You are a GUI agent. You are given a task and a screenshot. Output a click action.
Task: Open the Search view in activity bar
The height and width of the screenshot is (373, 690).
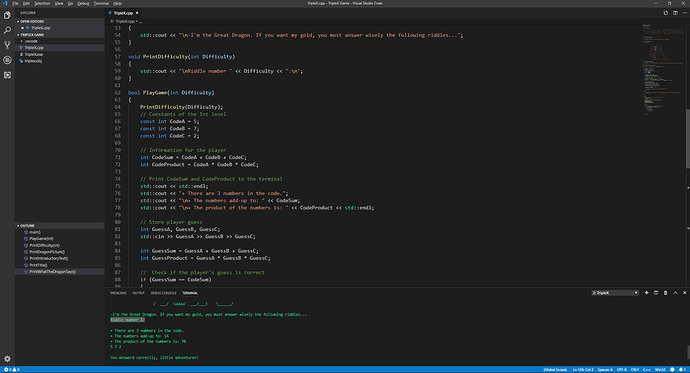[x=7, y=30]
